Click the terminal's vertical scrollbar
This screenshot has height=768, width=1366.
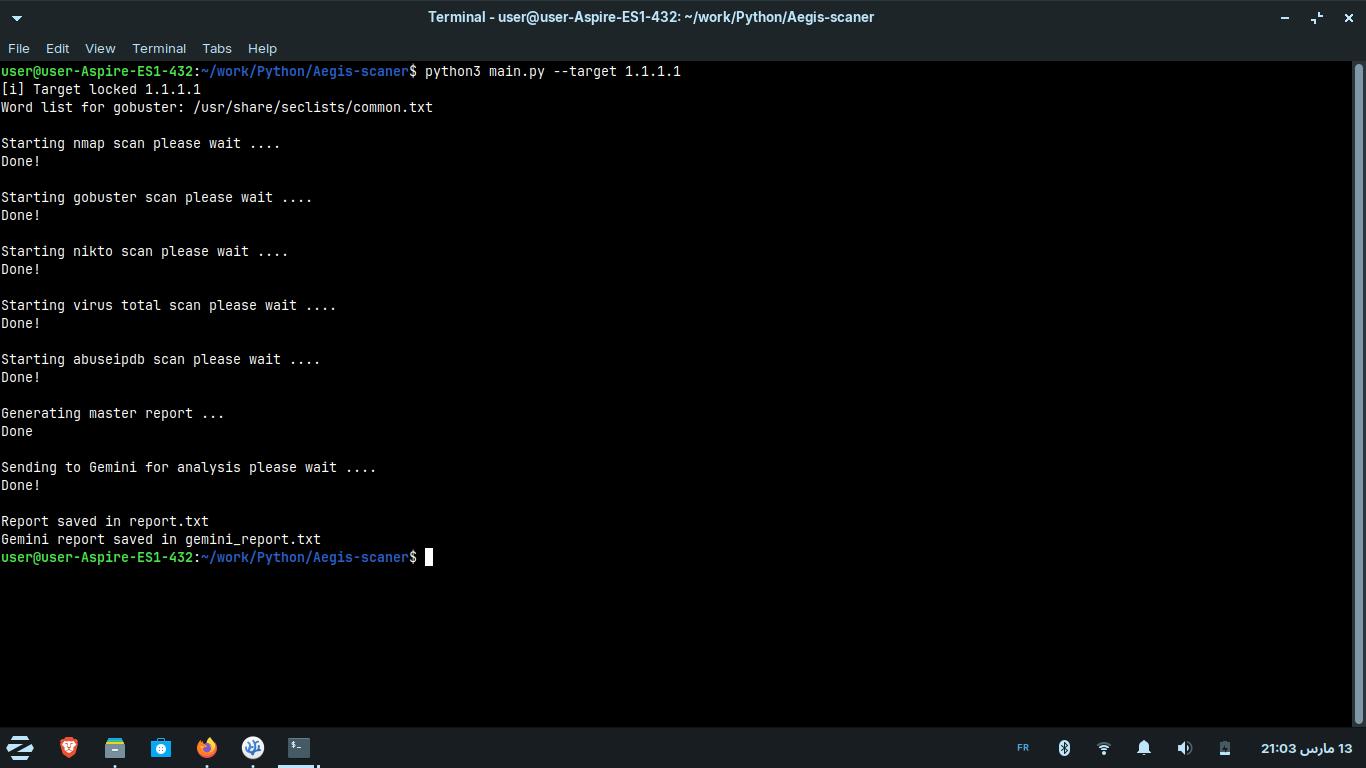click(1359, 393)
